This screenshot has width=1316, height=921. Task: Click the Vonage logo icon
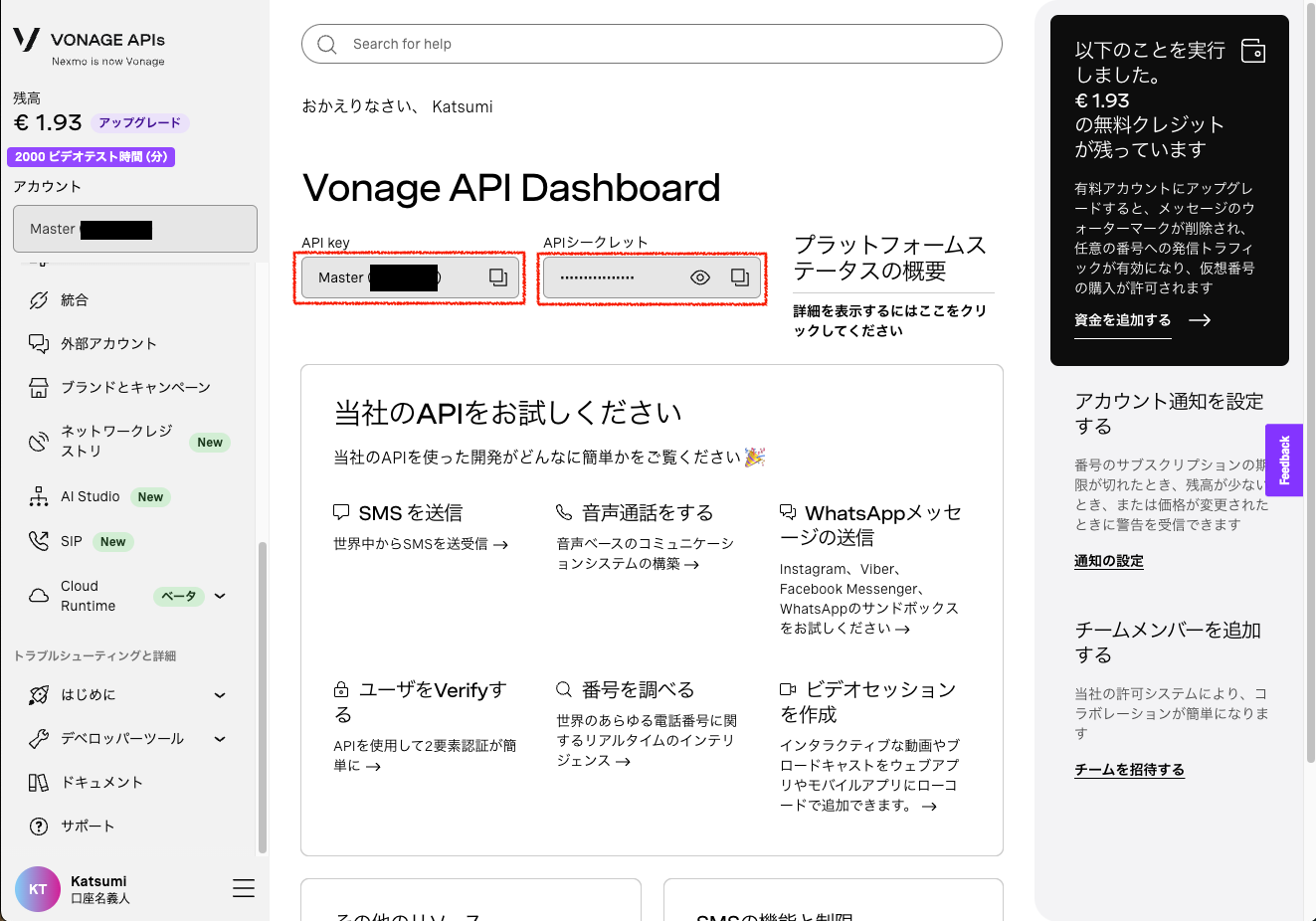tap(26, 40)
